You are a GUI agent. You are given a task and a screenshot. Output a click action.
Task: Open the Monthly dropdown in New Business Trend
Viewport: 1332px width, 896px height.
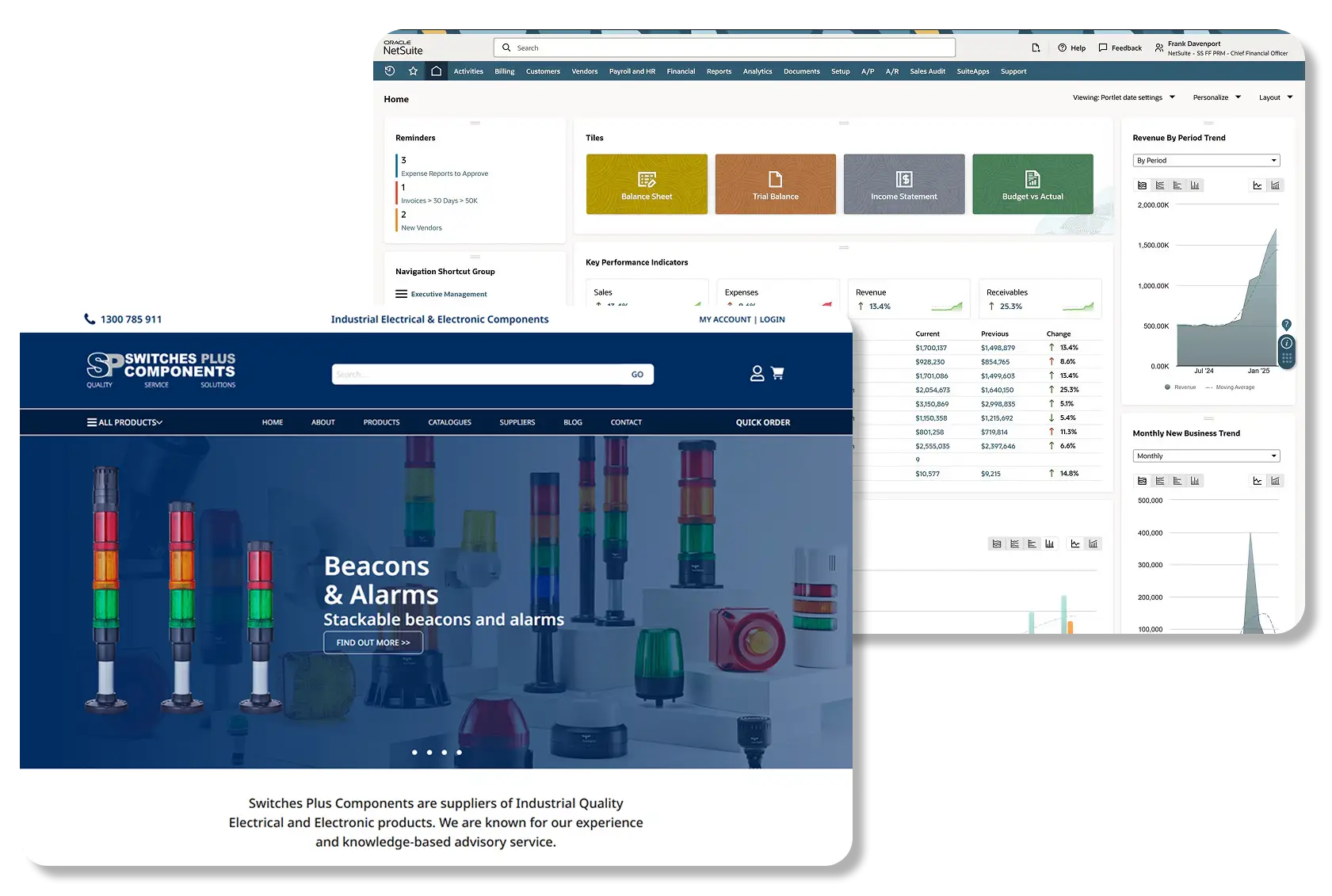click(1205, 456)
